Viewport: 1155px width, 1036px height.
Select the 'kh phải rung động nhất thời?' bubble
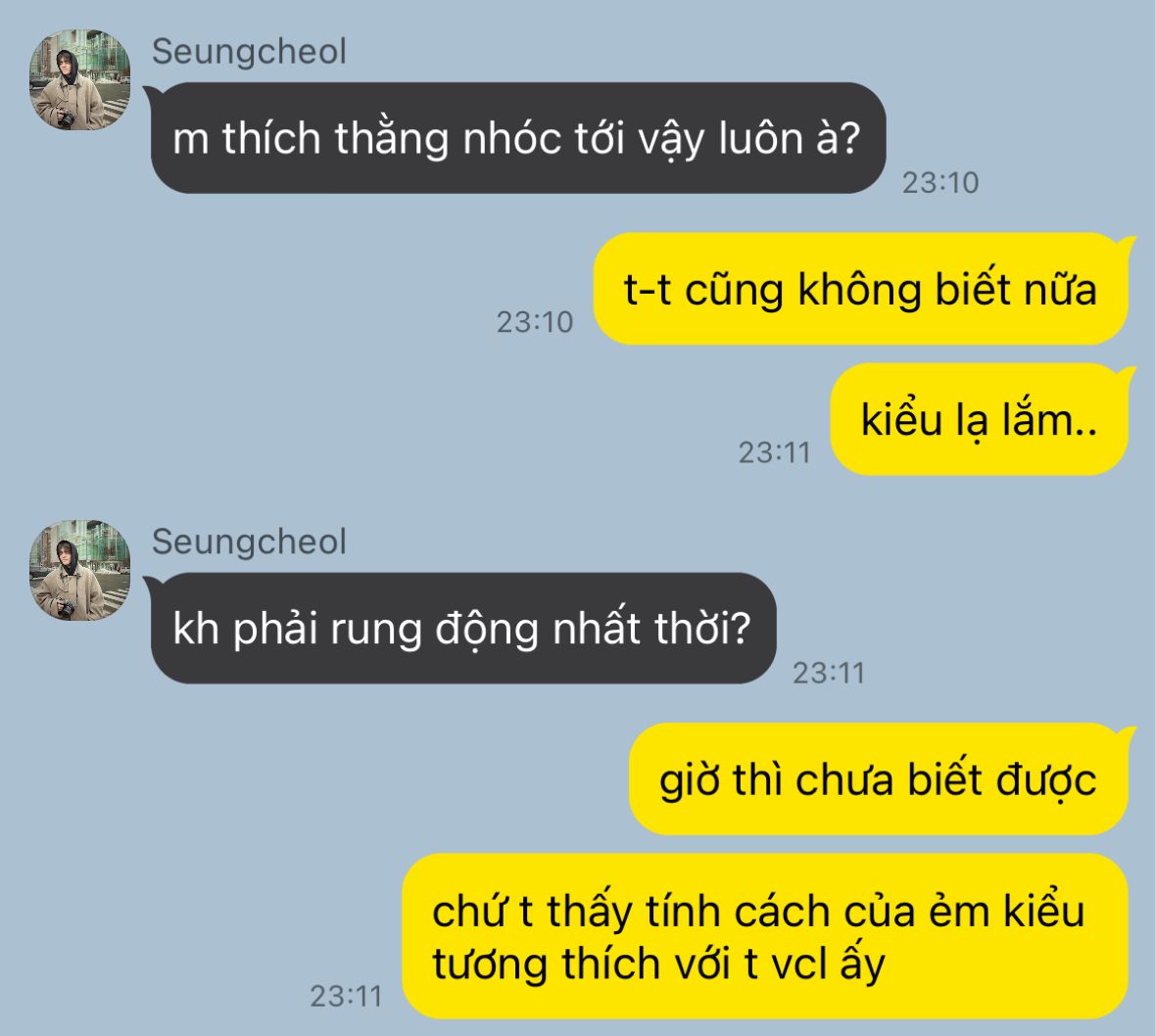[461, 628]
